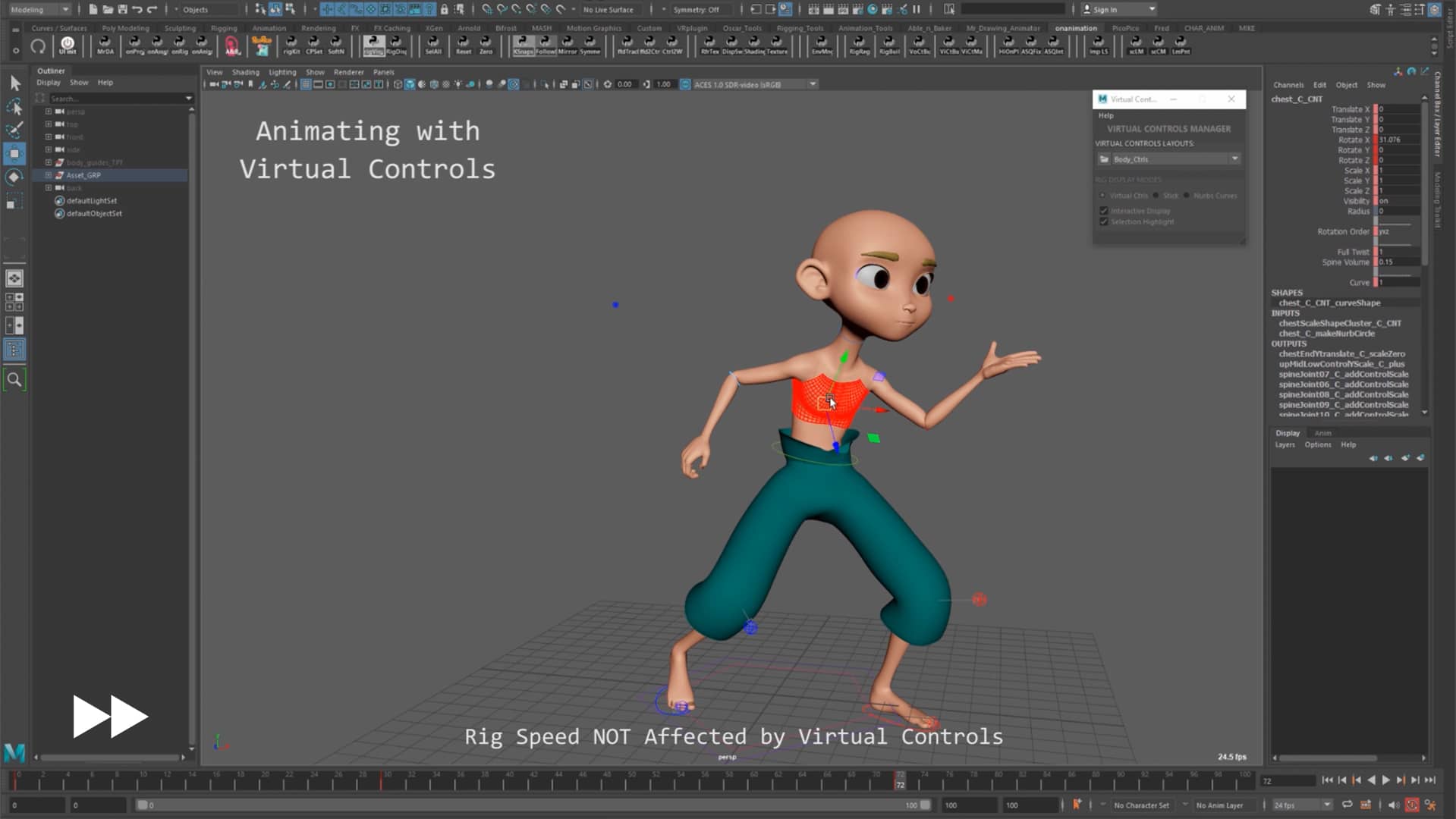
Task: Expand the Asset_GRP node in the Outliner
Action: [x=48, y=174]
